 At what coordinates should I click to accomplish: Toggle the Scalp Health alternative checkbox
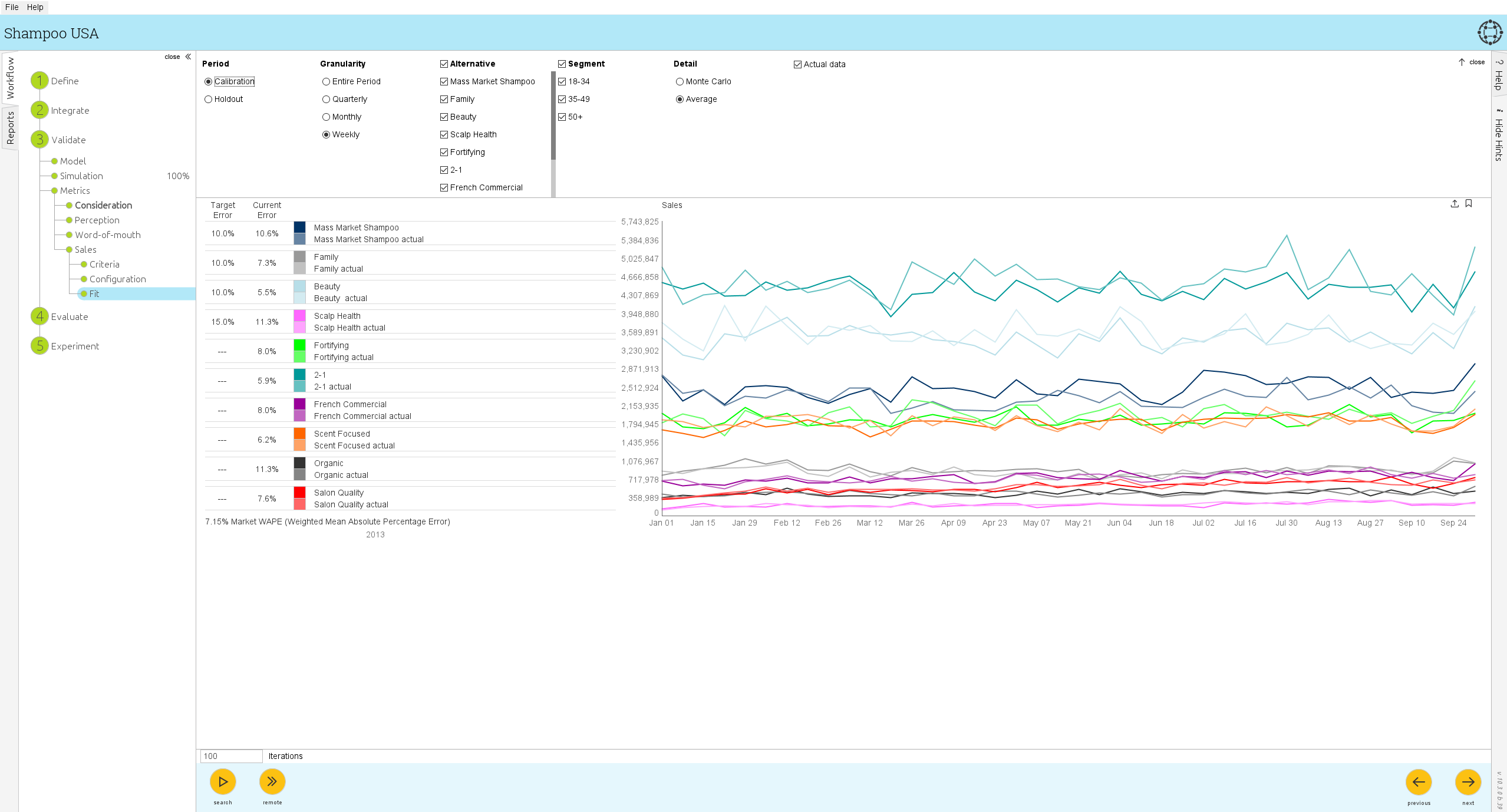point(444,134)
